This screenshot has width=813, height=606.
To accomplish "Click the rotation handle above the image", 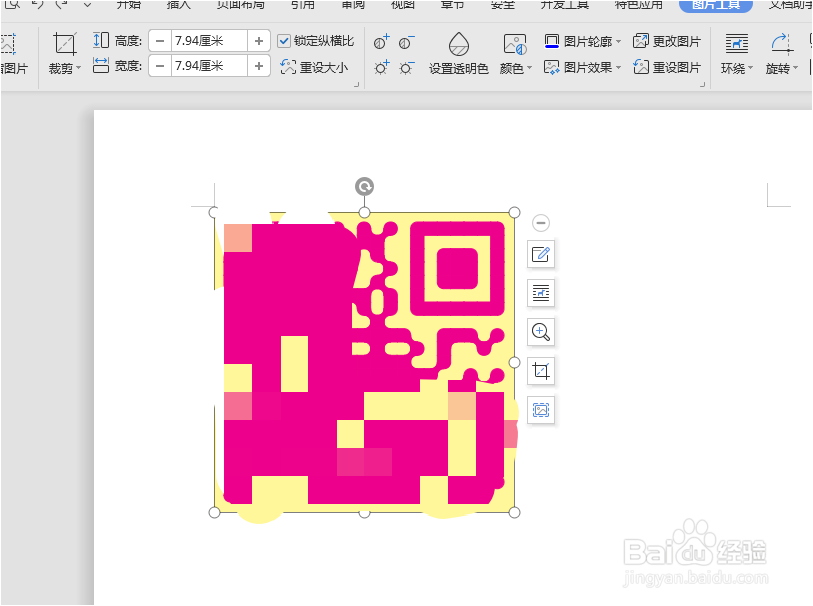I will (365, 186).
